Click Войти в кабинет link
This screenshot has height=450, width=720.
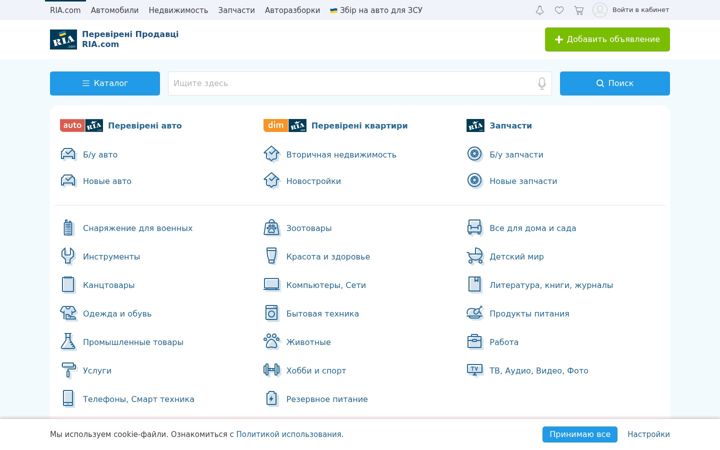click(x=640, y=10)
